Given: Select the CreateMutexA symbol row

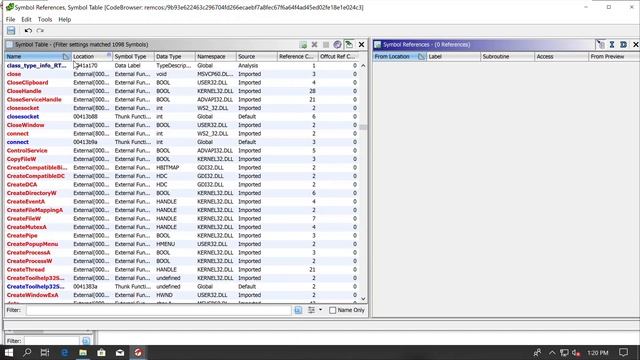Looking at the screenshot, I should point(182,227).
